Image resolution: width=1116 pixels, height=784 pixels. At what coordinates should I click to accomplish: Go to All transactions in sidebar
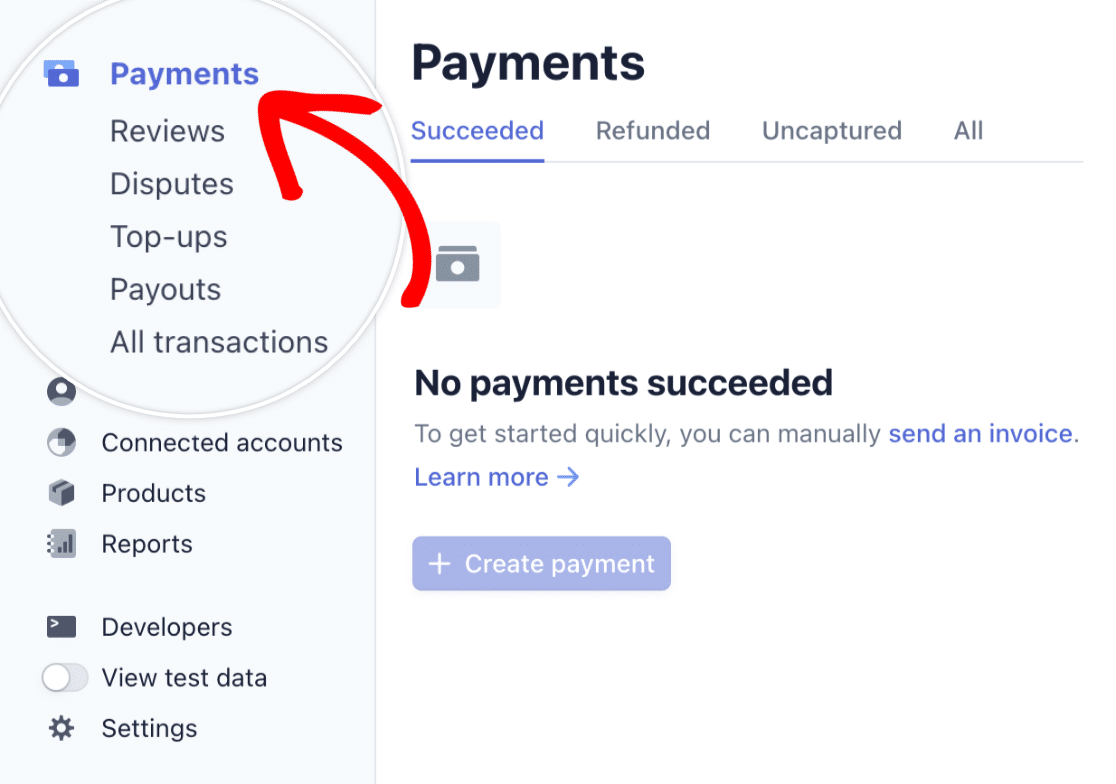tap(219, 342)
